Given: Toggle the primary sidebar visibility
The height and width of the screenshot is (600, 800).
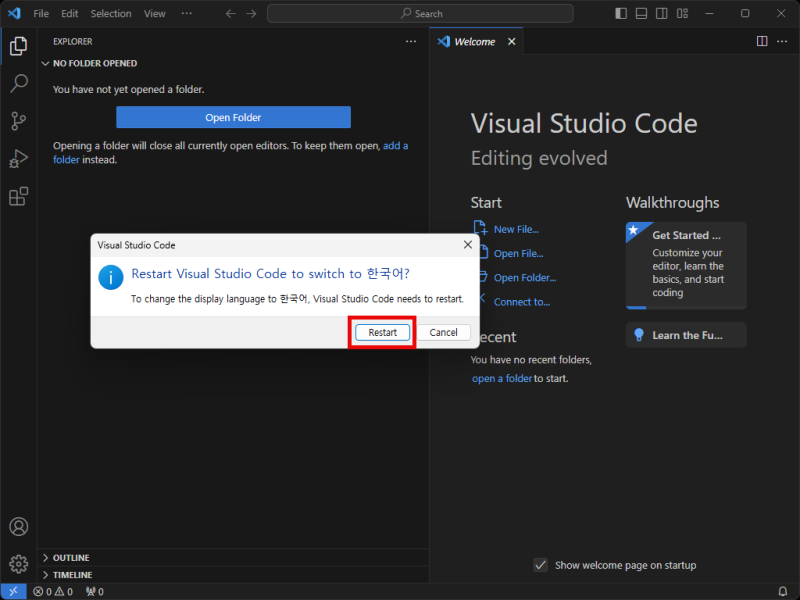Looking at the screenshot, I should (x=620, y=13).
